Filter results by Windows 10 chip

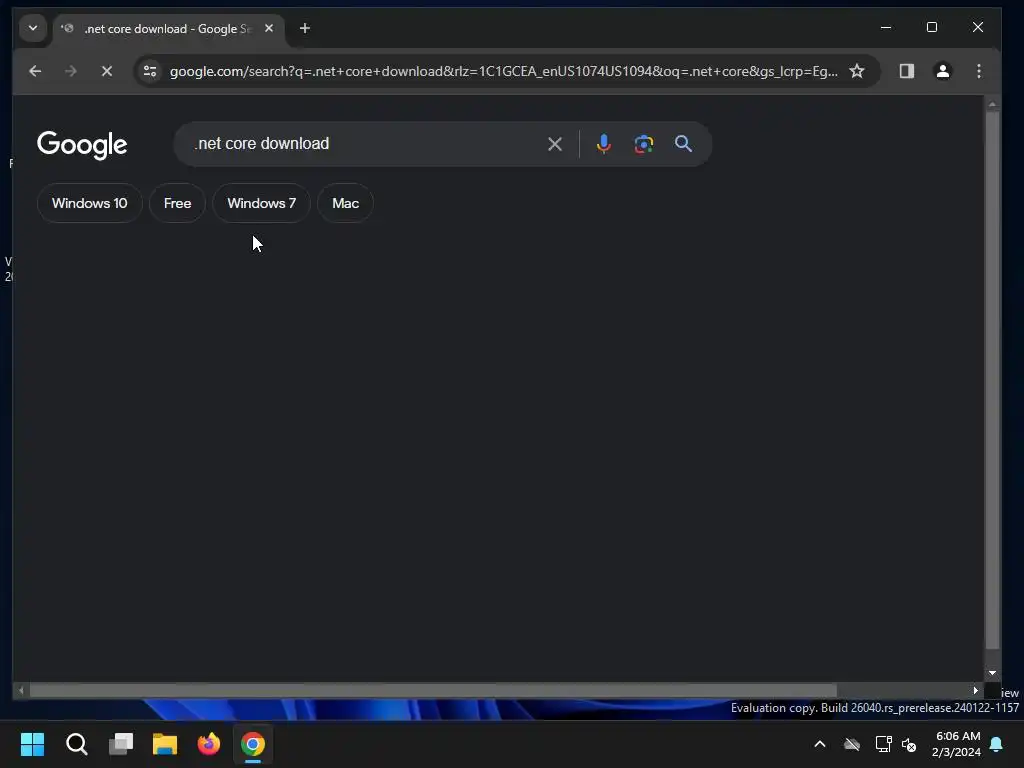click(x=89, y=203)
